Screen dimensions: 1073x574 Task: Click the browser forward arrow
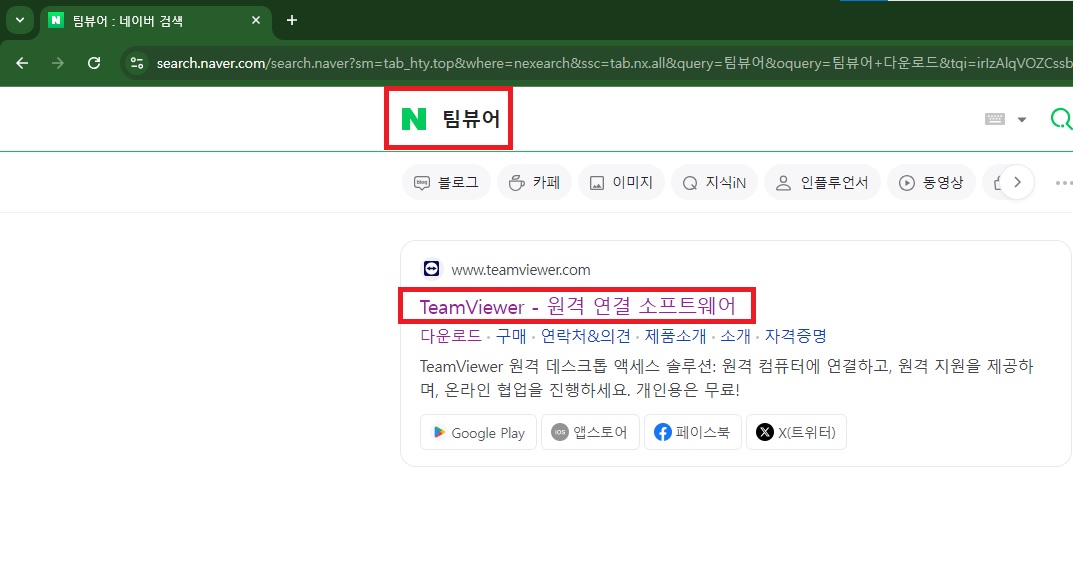tap(57, 63)
